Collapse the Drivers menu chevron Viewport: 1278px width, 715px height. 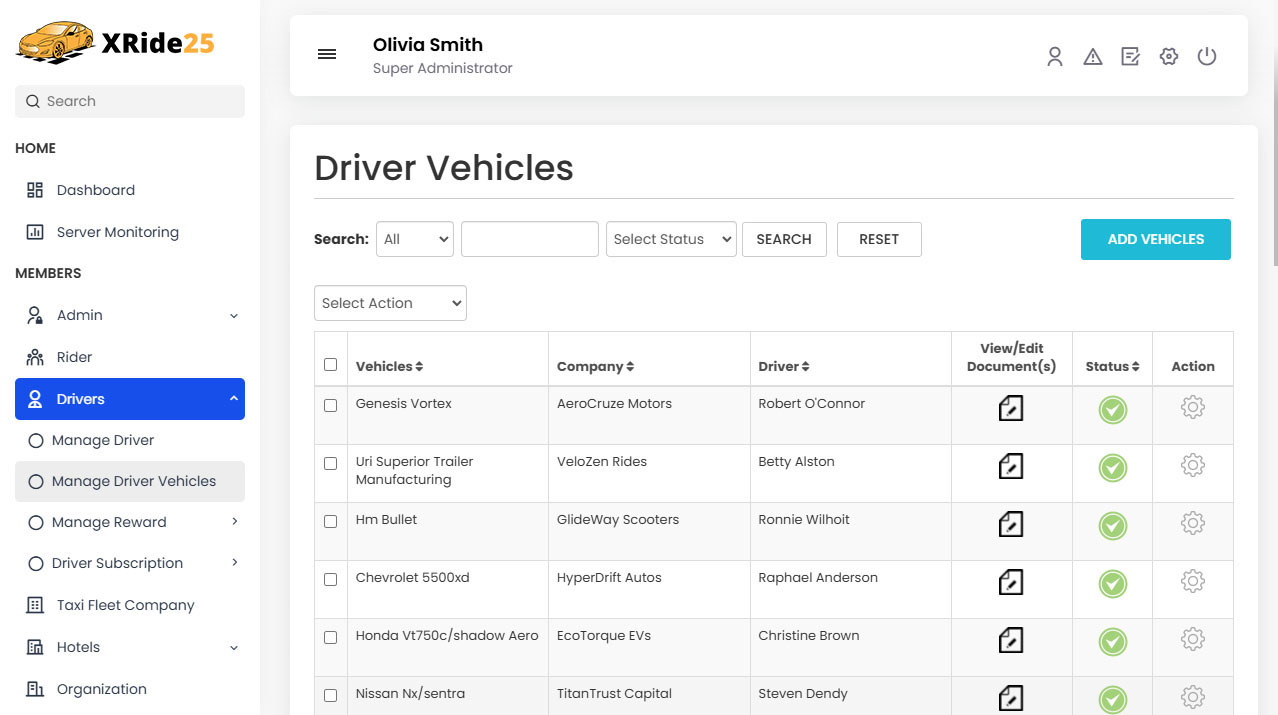click(x=234, y=399)
